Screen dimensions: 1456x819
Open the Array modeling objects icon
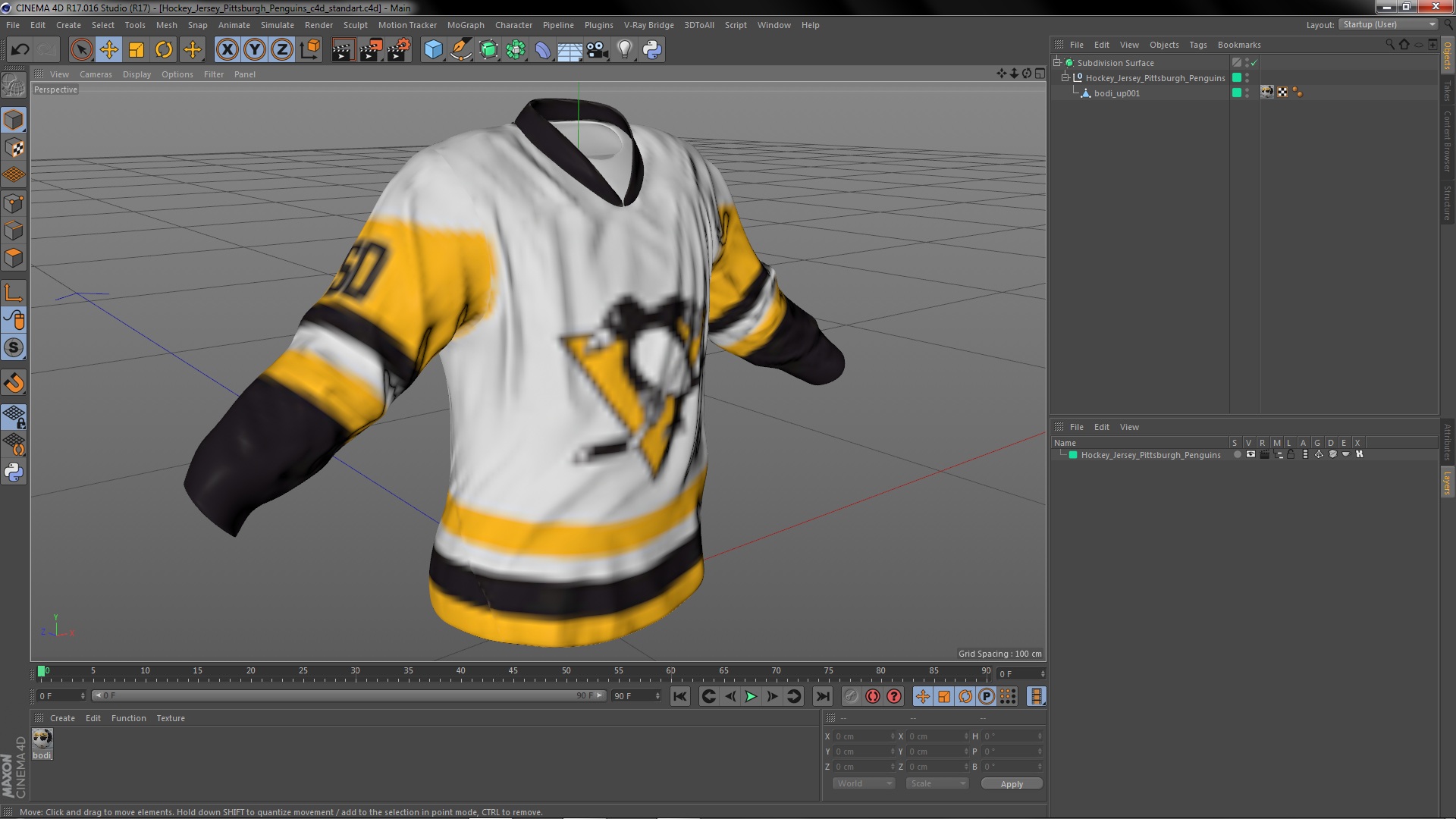click(x=516, y=50)
